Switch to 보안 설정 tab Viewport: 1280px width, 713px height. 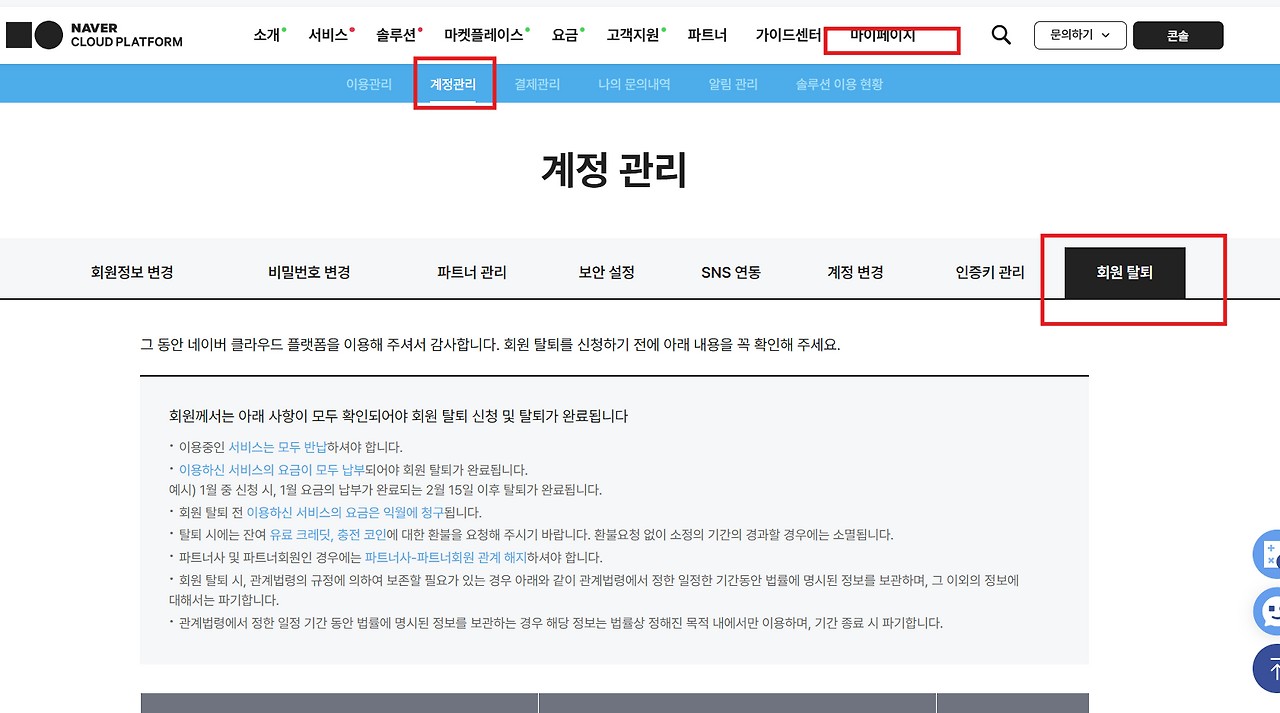607,272
